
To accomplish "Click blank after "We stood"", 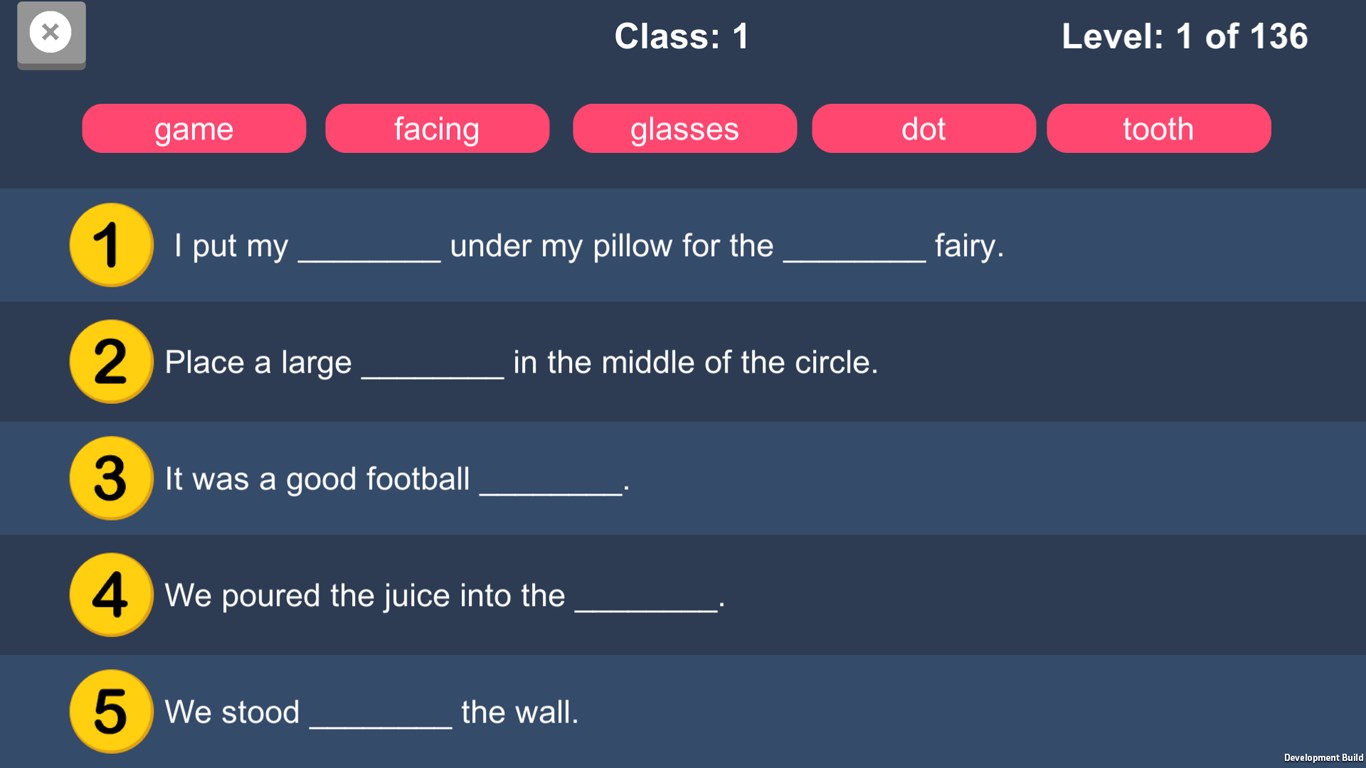I will coord(380,715).
